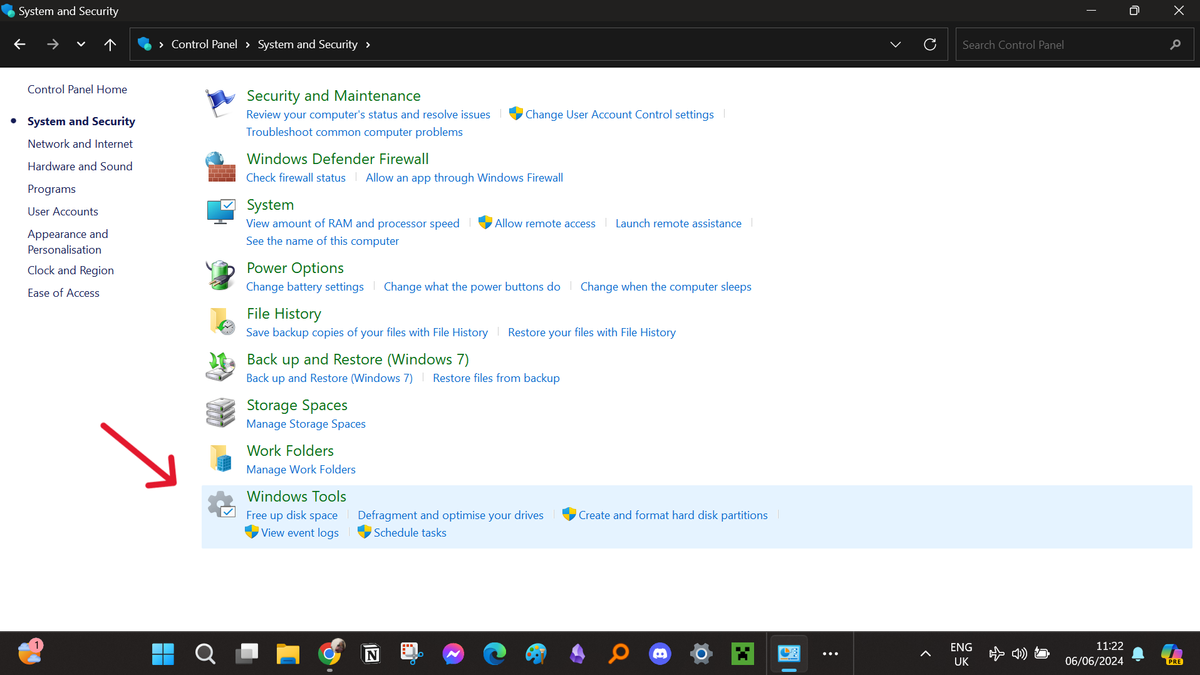Refresh the Control Panel view
Screen dimensions: 1200x675
[x=930, y=45]
